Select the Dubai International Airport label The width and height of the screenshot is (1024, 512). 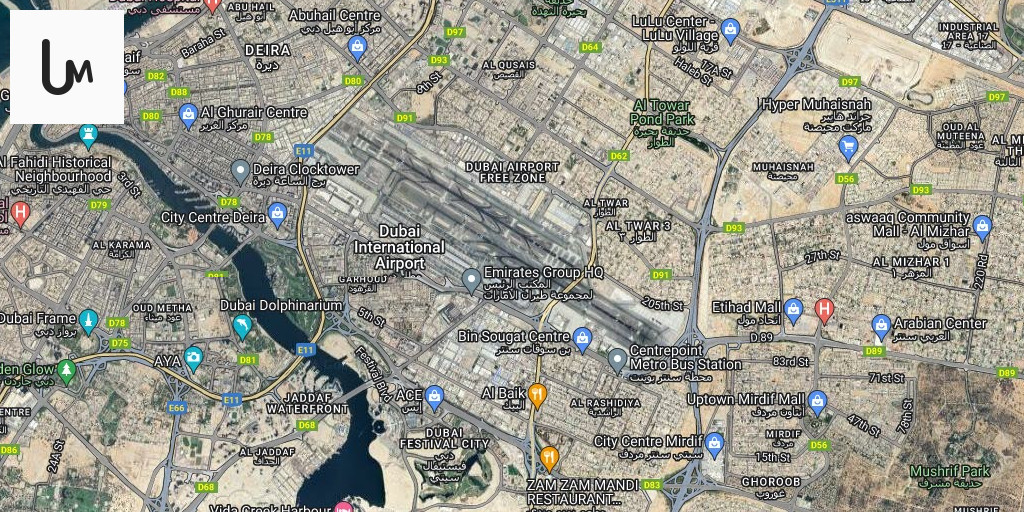coord(400,247)
